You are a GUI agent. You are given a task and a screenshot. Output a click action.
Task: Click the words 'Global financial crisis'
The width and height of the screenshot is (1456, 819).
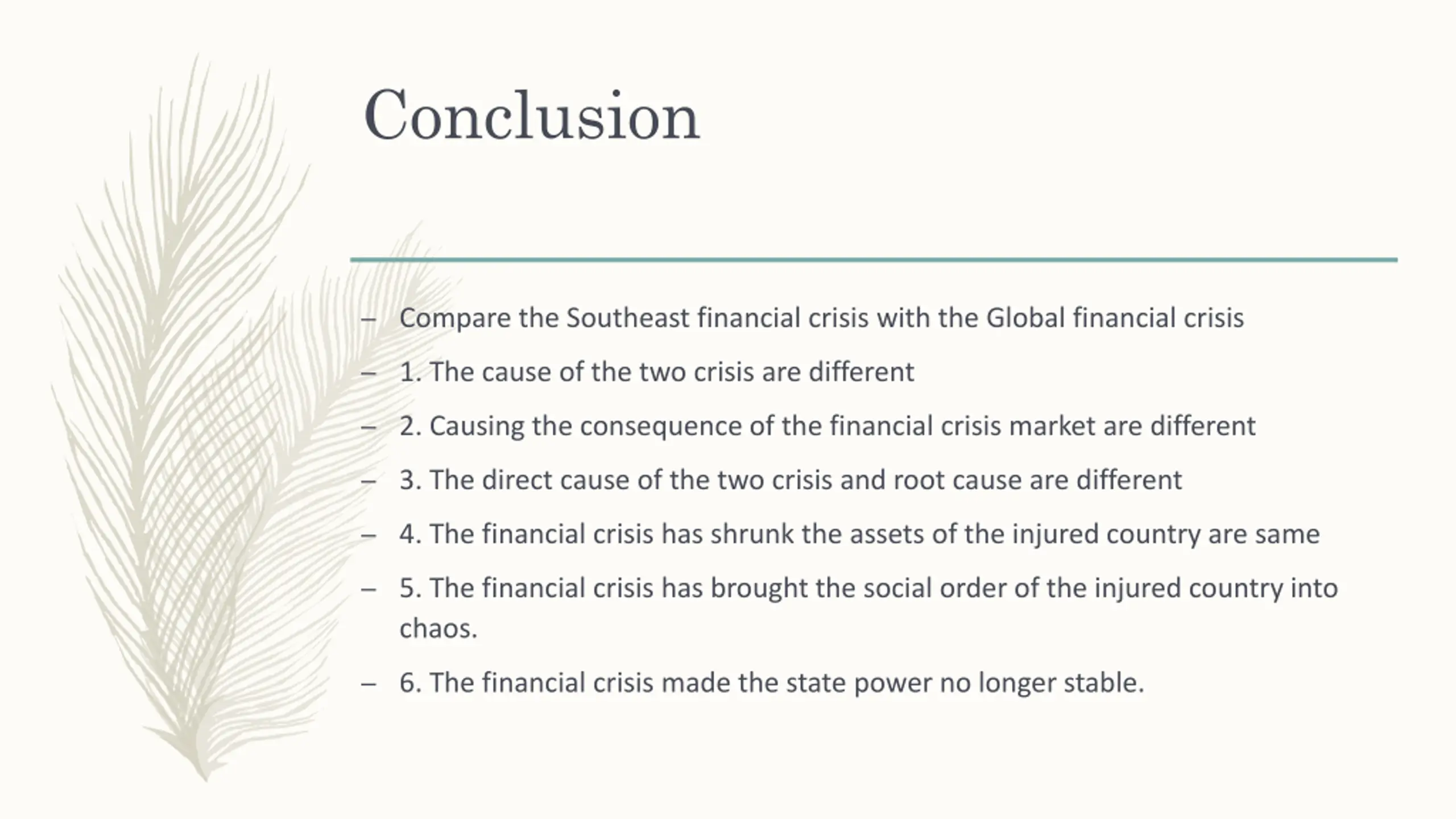[1115, 318]
